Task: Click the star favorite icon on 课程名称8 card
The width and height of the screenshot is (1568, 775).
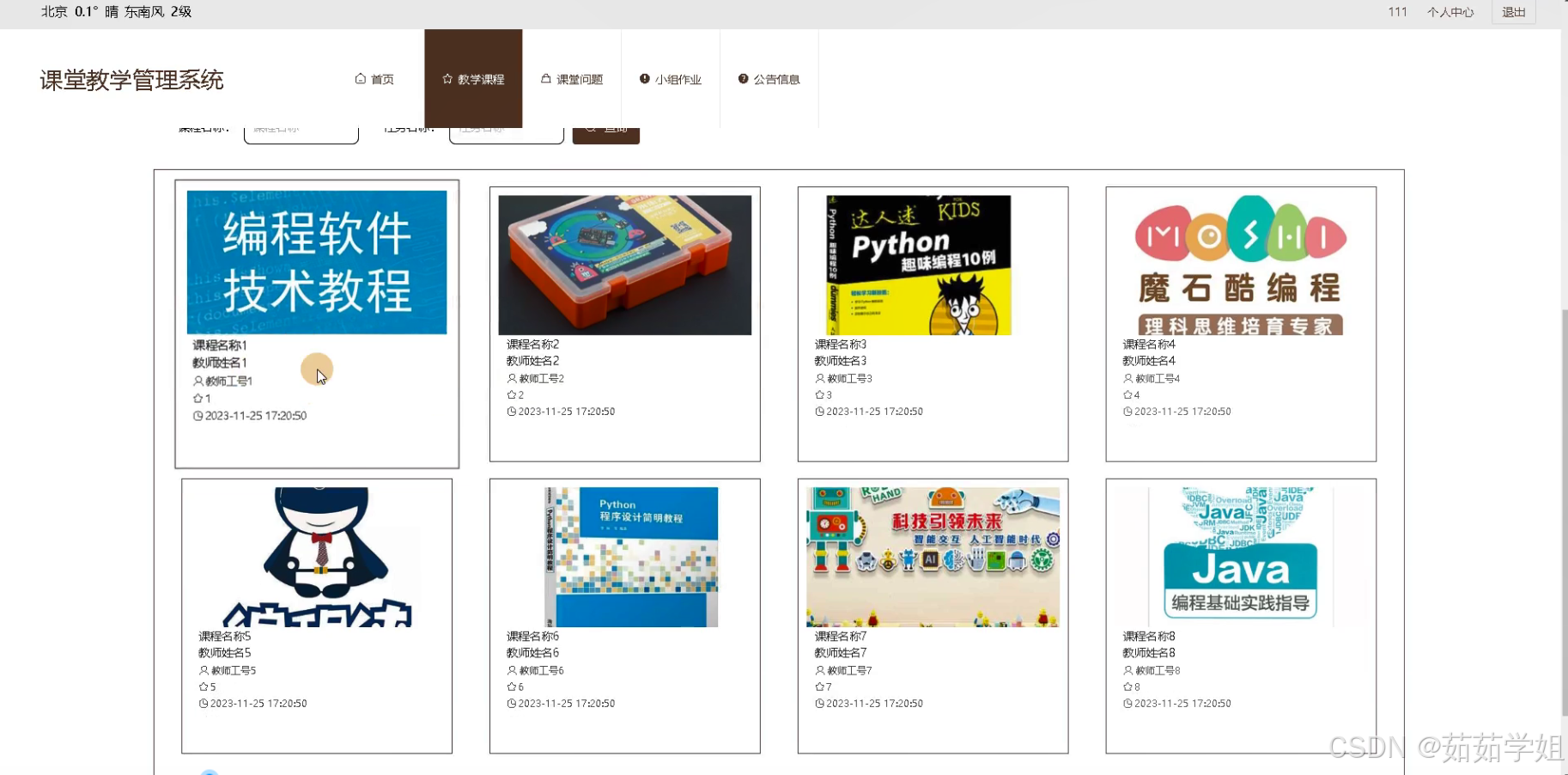Action: click(x=1128, y=687)
